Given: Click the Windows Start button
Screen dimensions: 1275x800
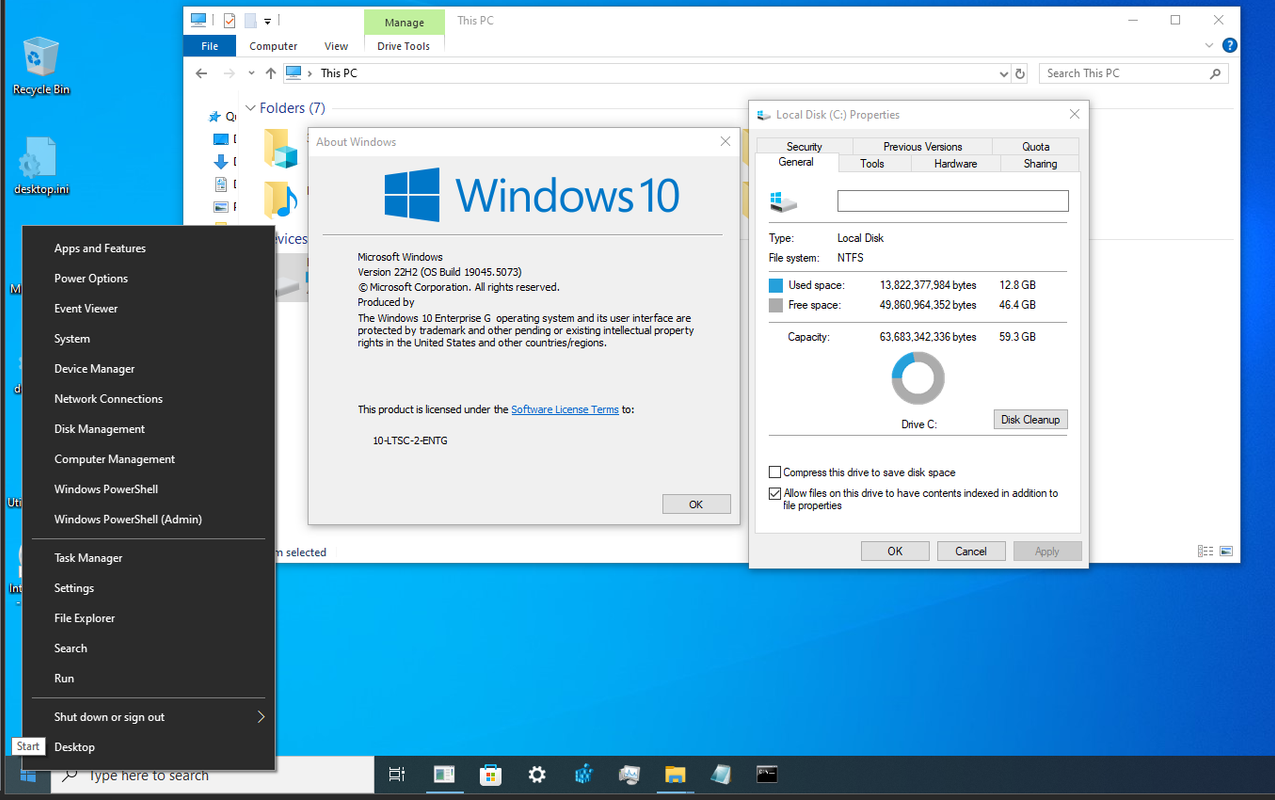Looking at the screenshot, I should coord(28,775).
